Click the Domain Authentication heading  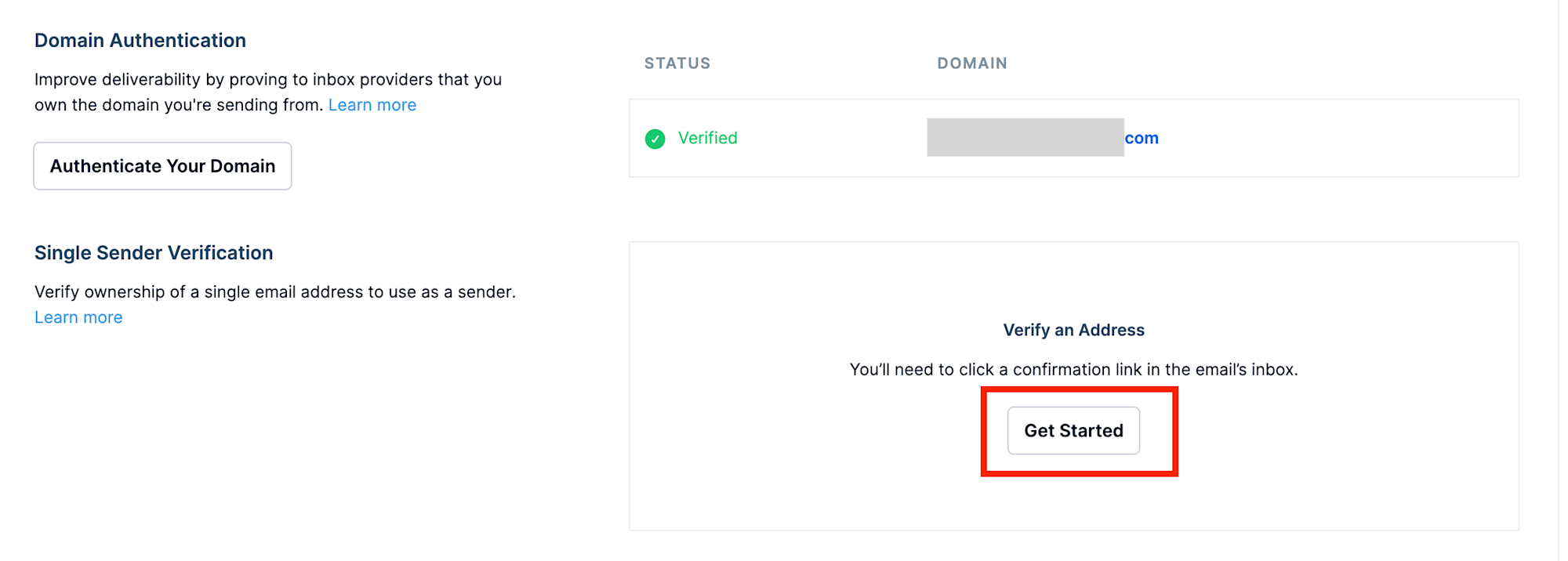(x=140, y=41)
